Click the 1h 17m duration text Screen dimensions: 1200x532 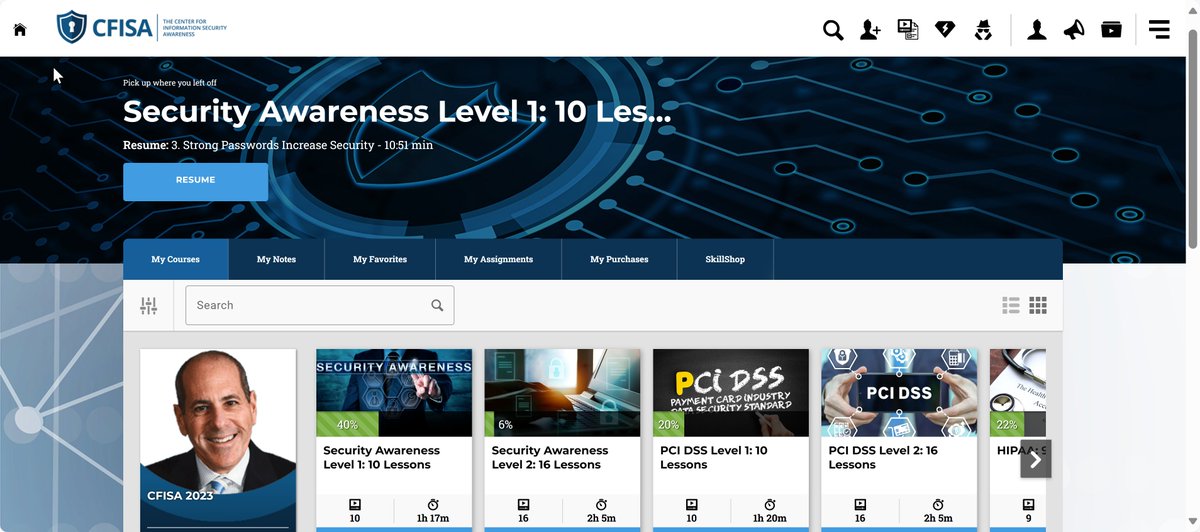coord(433,519)
